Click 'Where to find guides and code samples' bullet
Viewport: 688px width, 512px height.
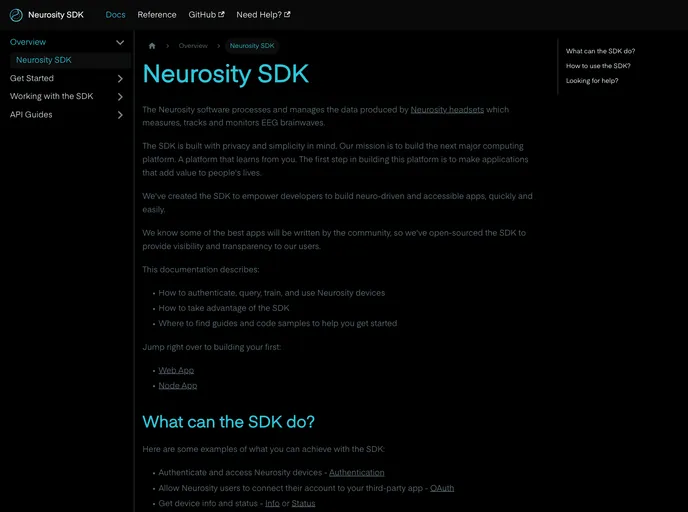pos(278,323)
